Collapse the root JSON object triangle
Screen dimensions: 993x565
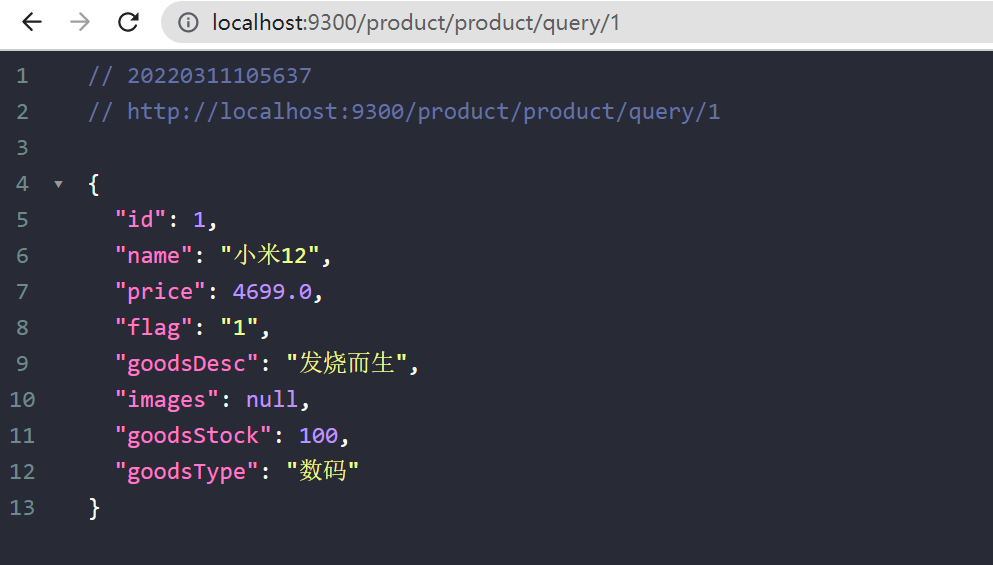coord(58,184)
